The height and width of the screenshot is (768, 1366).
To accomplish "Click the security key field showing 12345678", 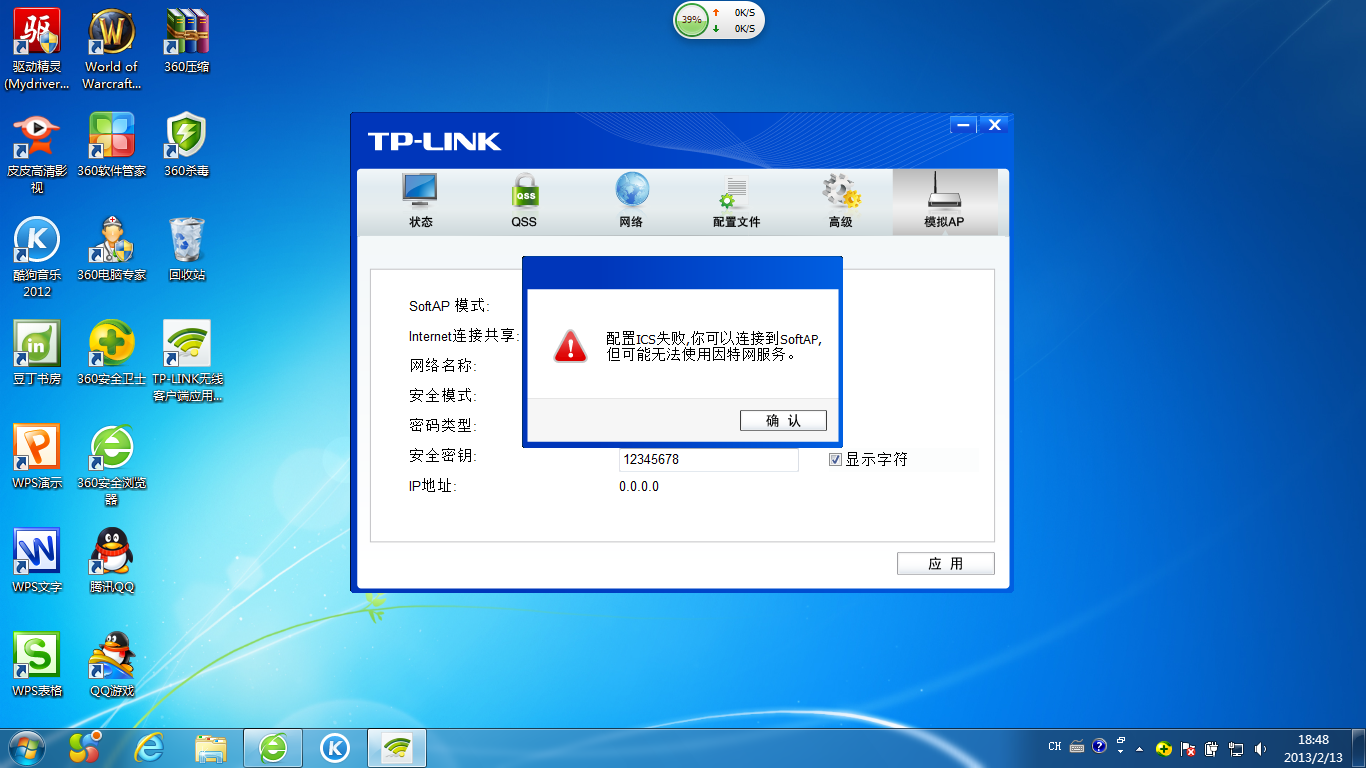I will pyautogui.click(x=708, y=460).
